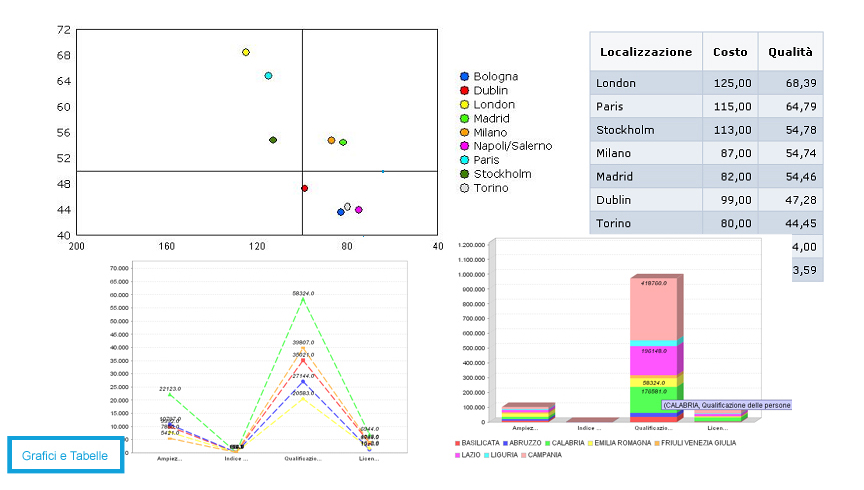This screenshot has width=864, height=490.
Task: Click the Costo column header
Action: (x=730, y=52)
